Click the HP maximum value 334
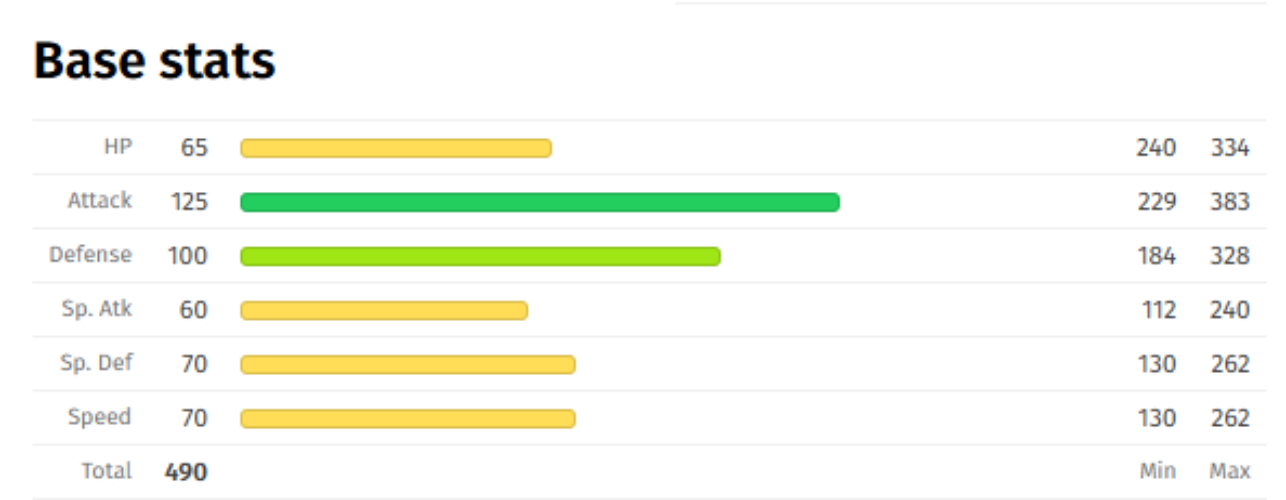Viewport: 1286px width, 500px height. coord(1230,148)
